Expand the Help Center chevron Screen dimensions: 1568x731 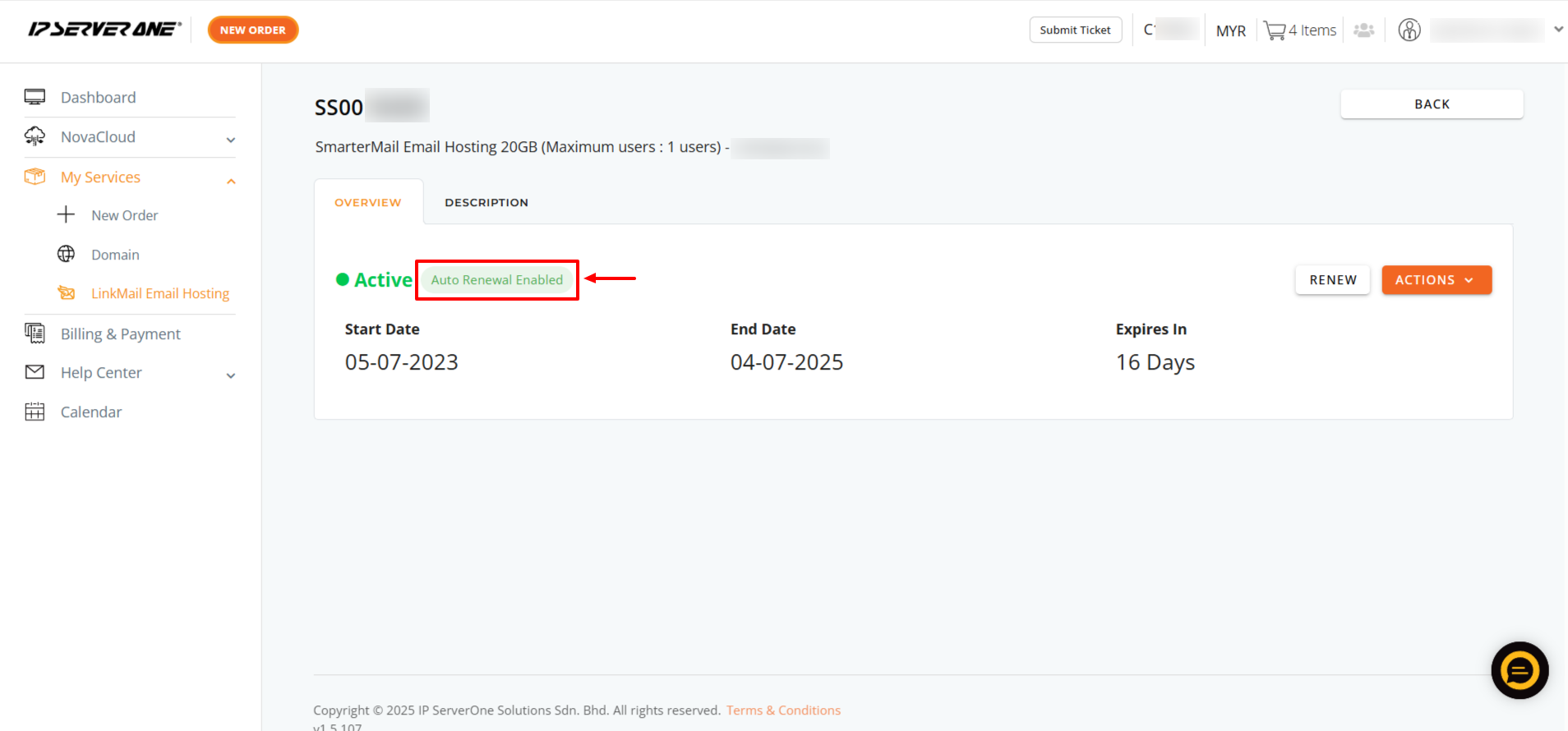coord(231,375)
